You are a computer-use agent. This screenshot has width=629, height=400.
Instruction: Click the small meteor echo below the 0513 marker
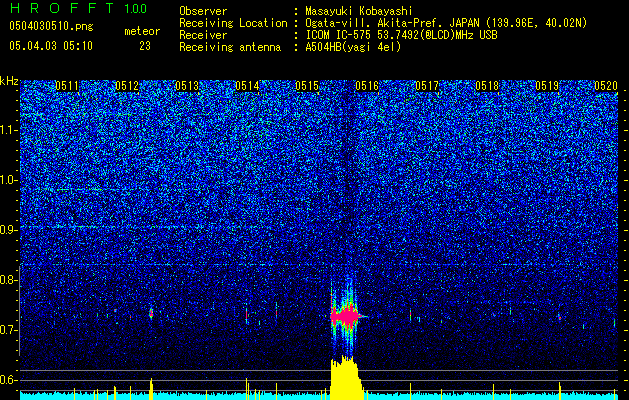coord(151,313)
